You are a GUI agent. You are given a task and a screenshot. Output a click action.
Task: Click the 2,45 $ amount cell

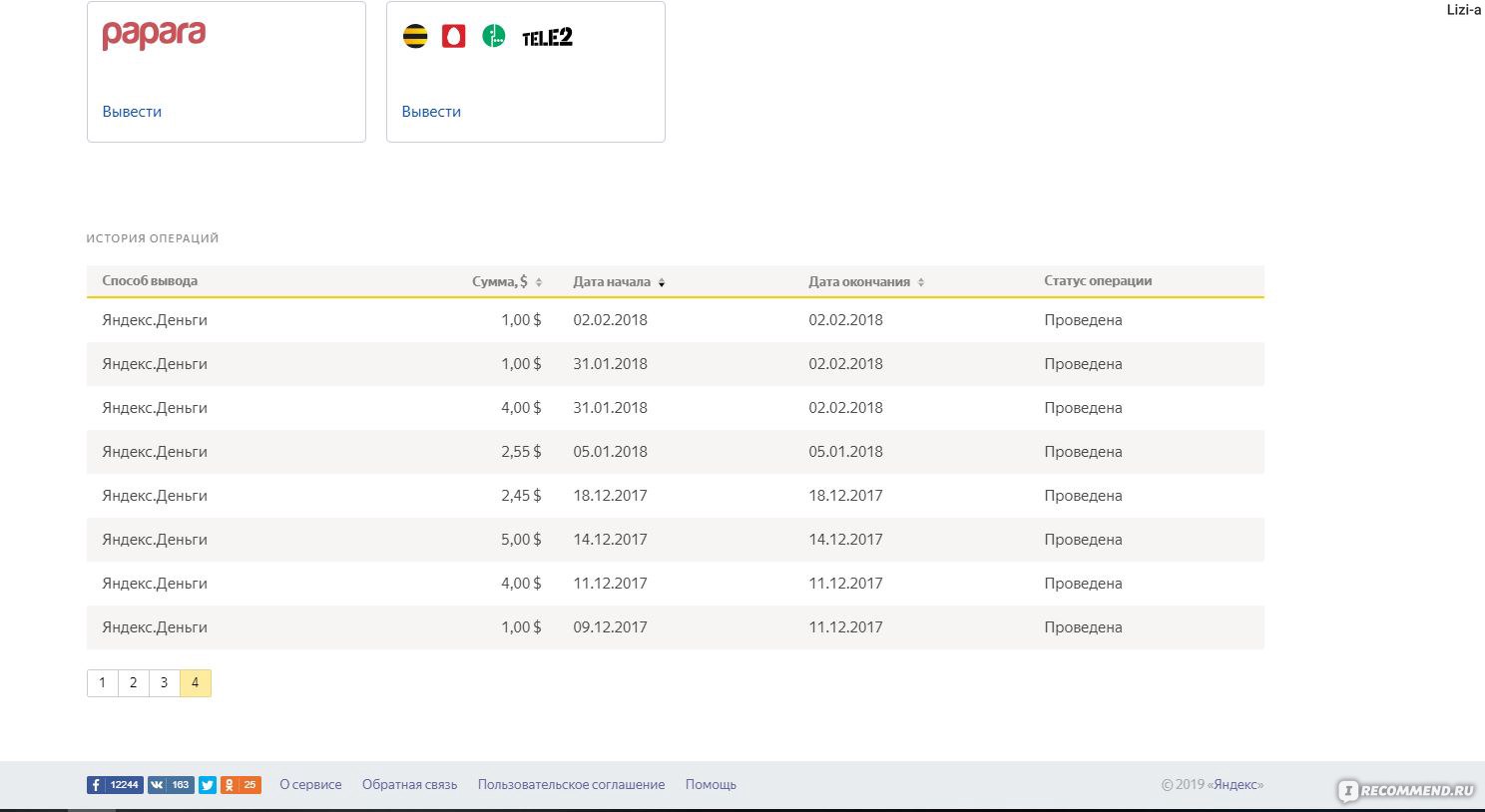(x=521, y=496)
